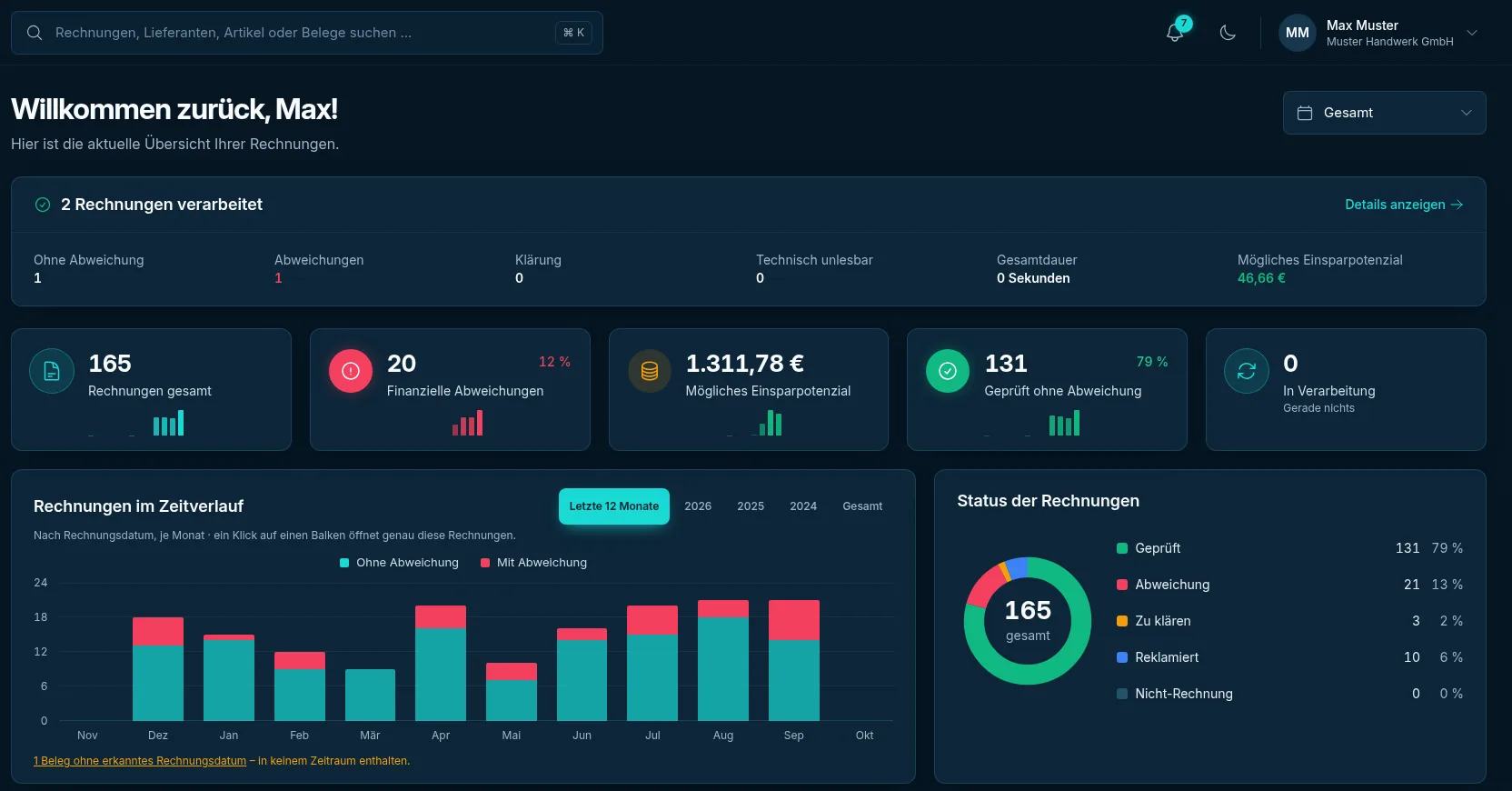This screenshot has height=791, width=1512.
Task: Click the green checkmark icon on Geprüft ohne Abweichung
Action: click(948, 371)
